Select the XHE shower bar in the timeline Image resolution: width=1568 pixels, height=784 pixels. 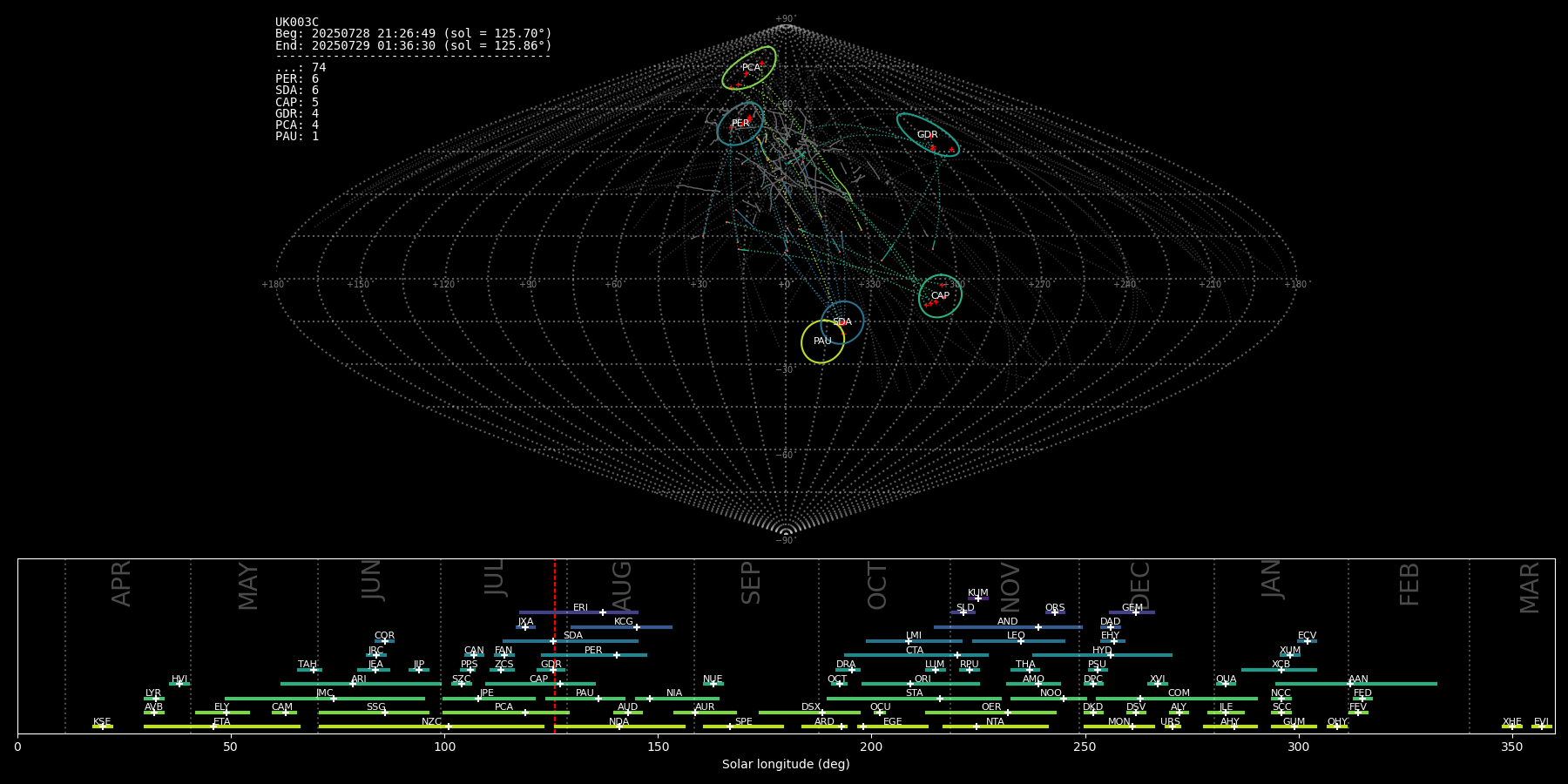[1512, 727]
